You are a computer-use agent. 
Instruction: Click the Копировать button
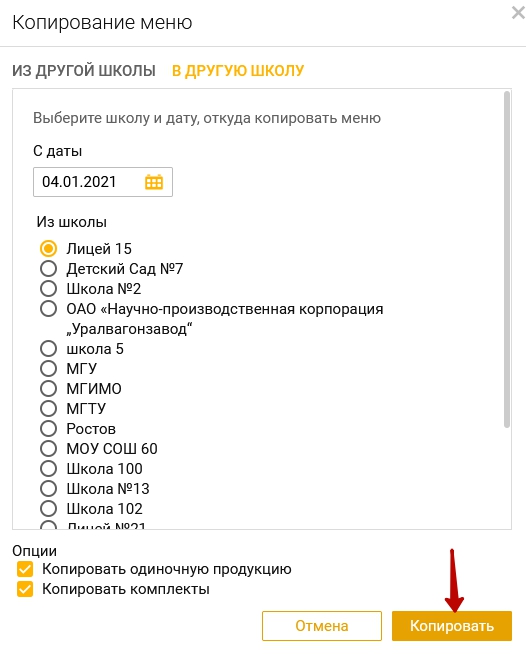coord(452,626)
